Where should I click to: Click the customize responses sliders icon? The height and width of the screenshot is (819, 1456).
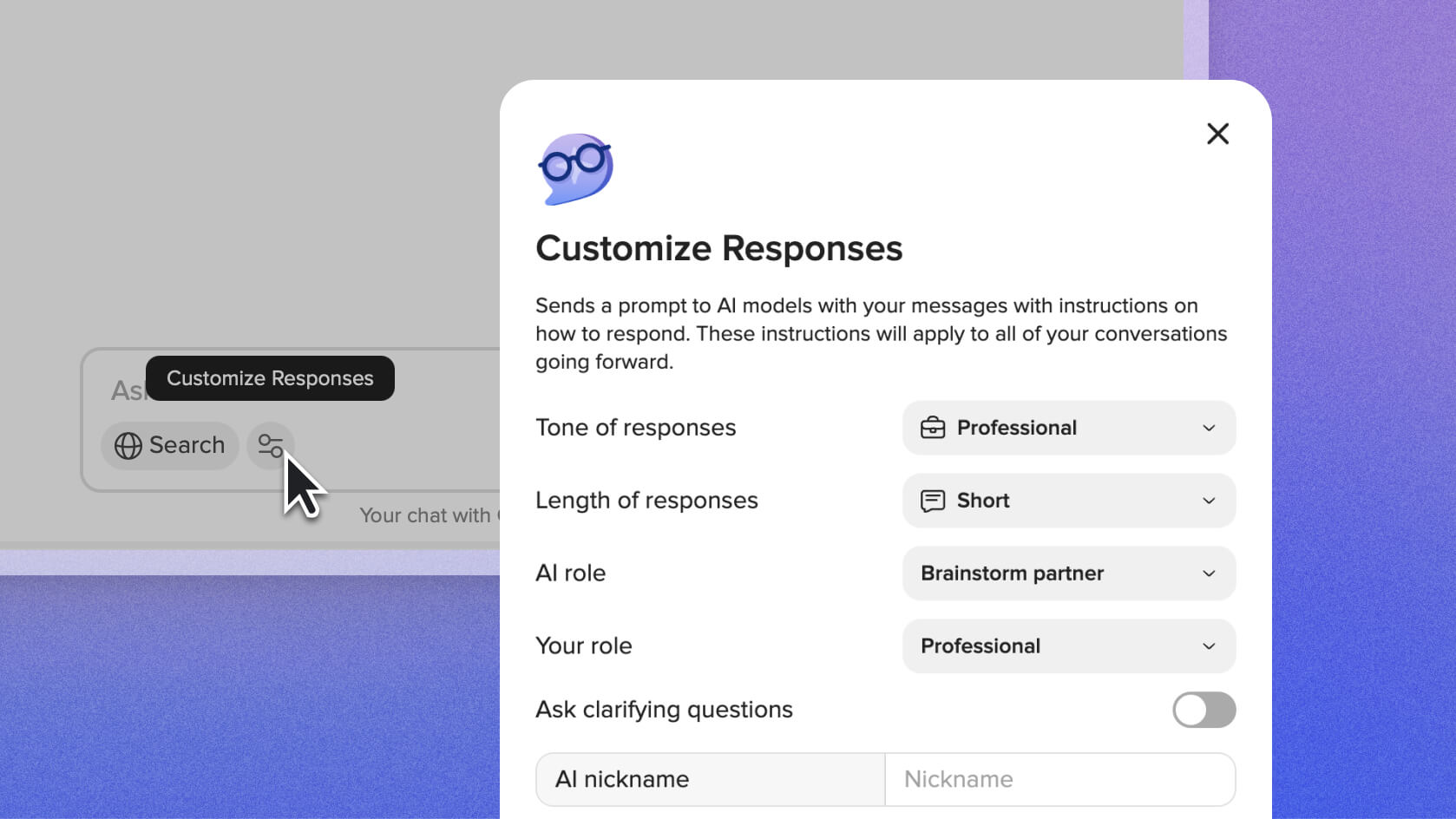click(x=270, y=445)
